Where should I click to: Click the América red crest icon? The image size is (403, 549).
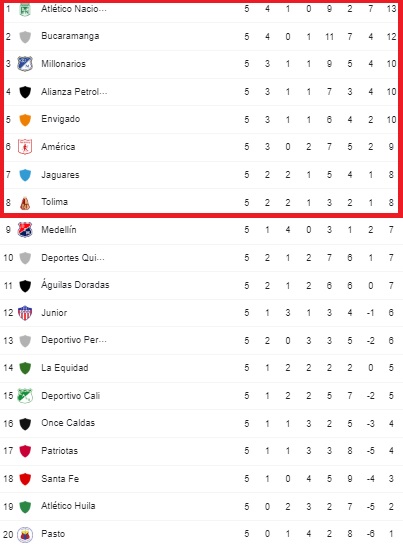[x=25, y=147]
